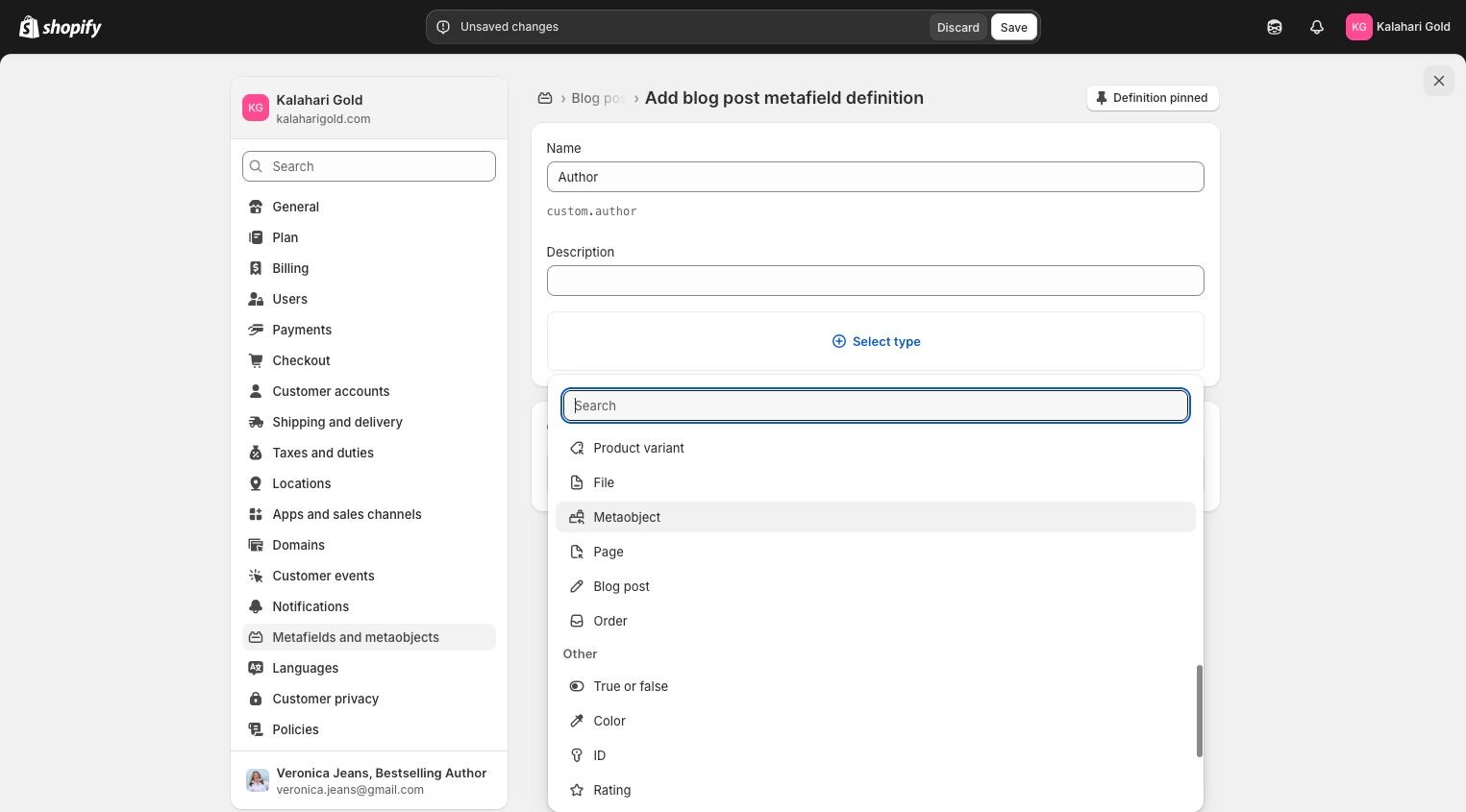1466x812 pixels.
Task: Open the Sidekick assistant icon
Action: click(1275, 27)
